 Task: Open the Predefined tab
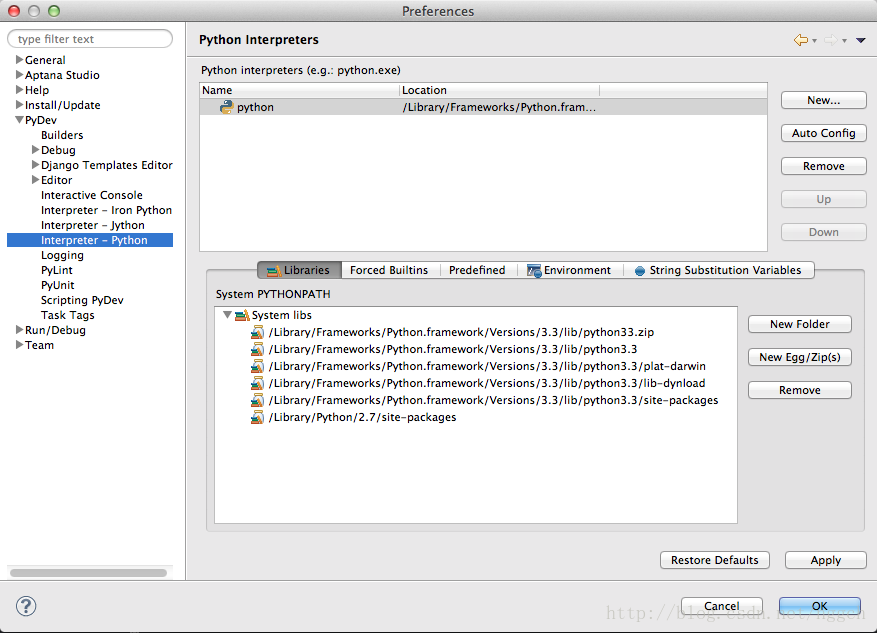(477, 271)
